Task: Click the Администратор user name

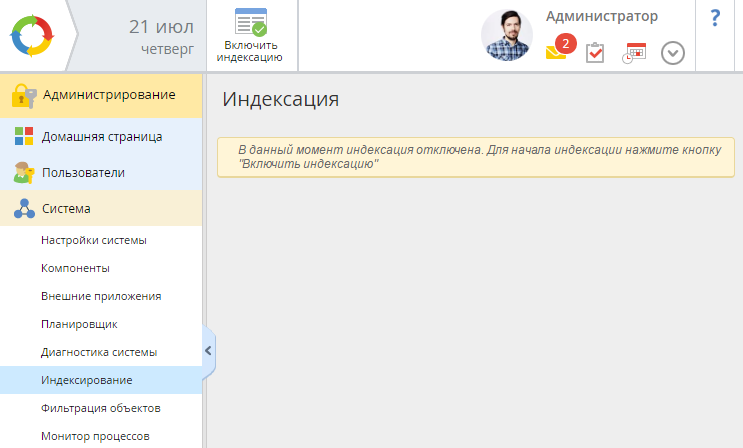Action: coord(602,16)
